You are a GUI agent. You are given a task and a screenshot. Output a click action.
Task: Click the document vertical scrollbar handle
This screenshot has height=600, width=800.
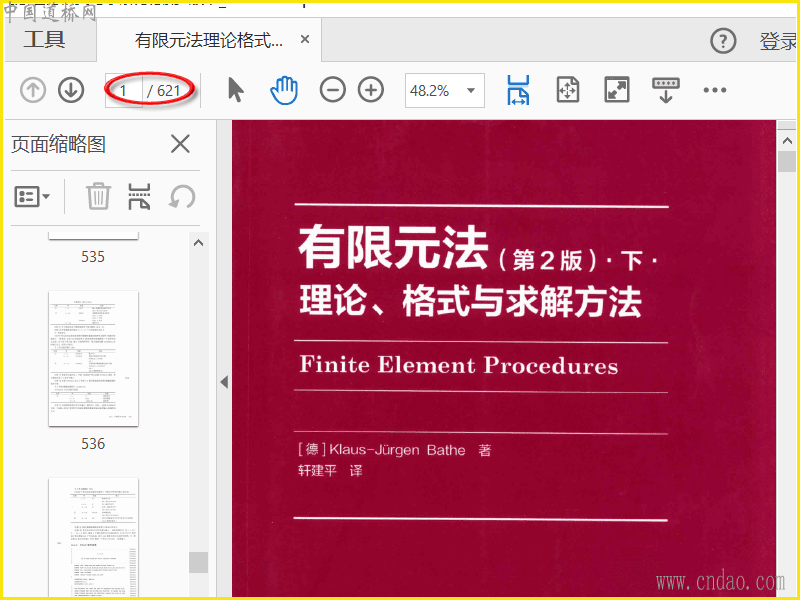[x=787, y=162]
